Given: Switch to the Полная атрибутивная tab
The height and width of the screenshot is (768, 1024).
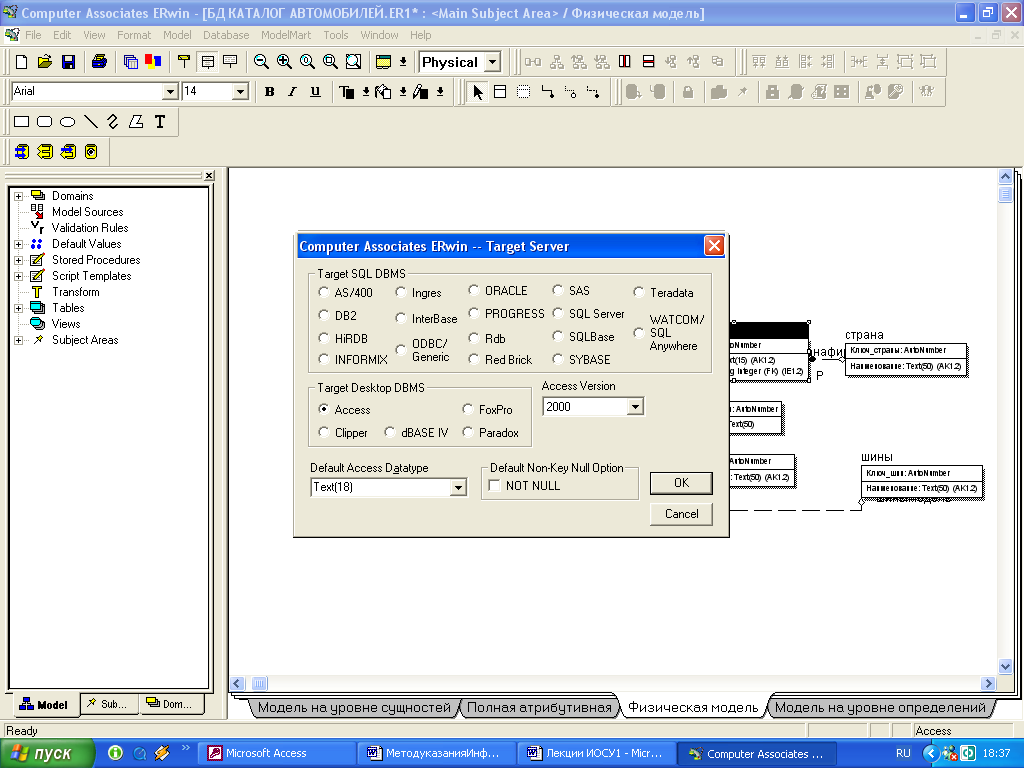Looking at the screenshot, I should [x=538, y=708].
